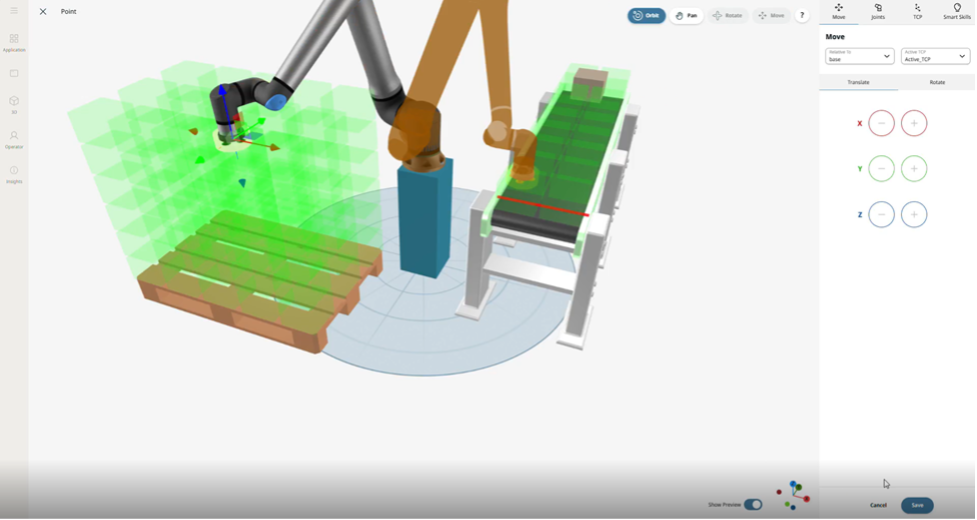Open the 3D view from sidebar

click(x=14, y=104)
